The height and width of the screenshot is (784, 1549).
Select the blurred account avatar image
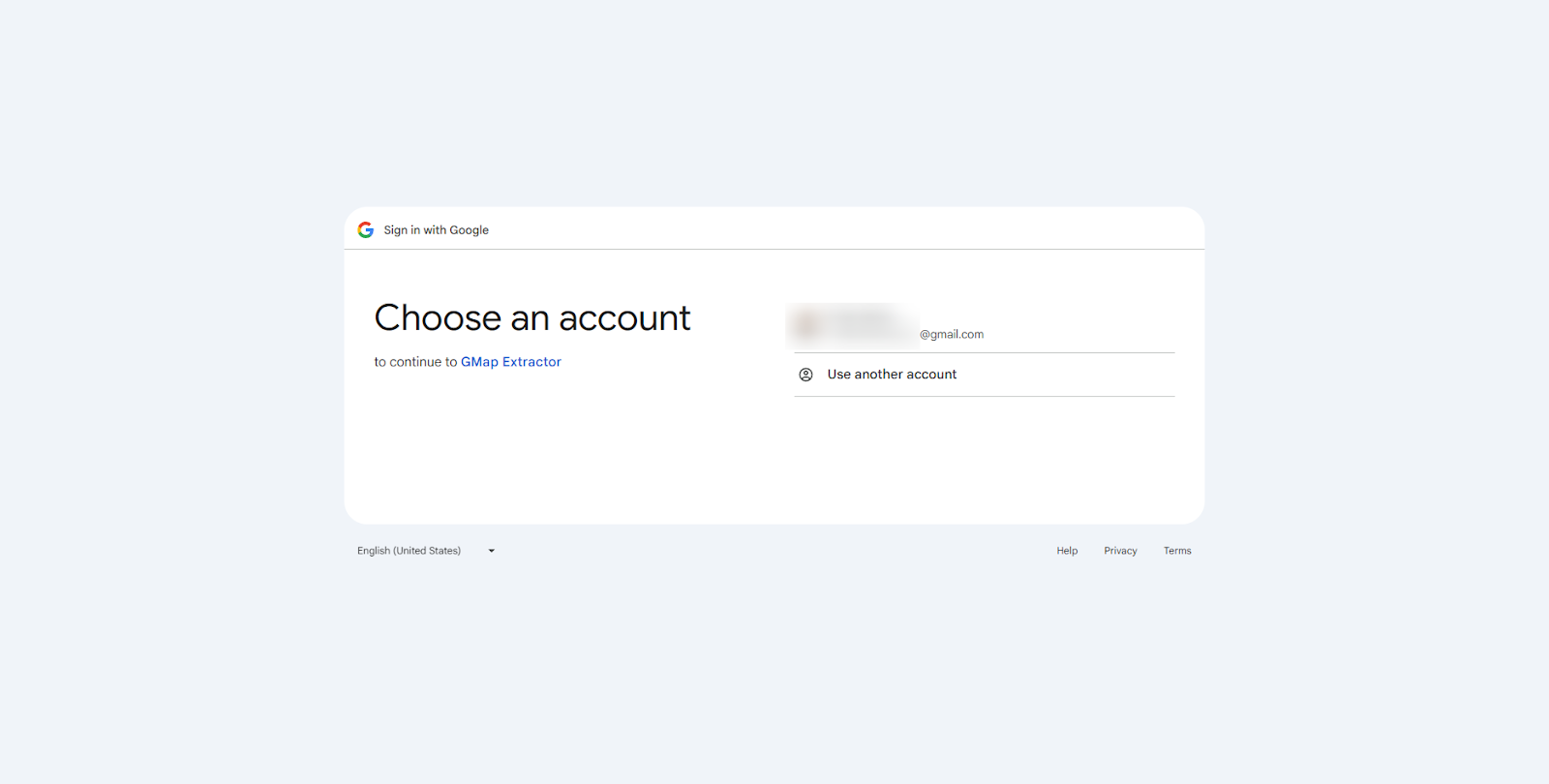pyautogui.click(x=804, y=325)
